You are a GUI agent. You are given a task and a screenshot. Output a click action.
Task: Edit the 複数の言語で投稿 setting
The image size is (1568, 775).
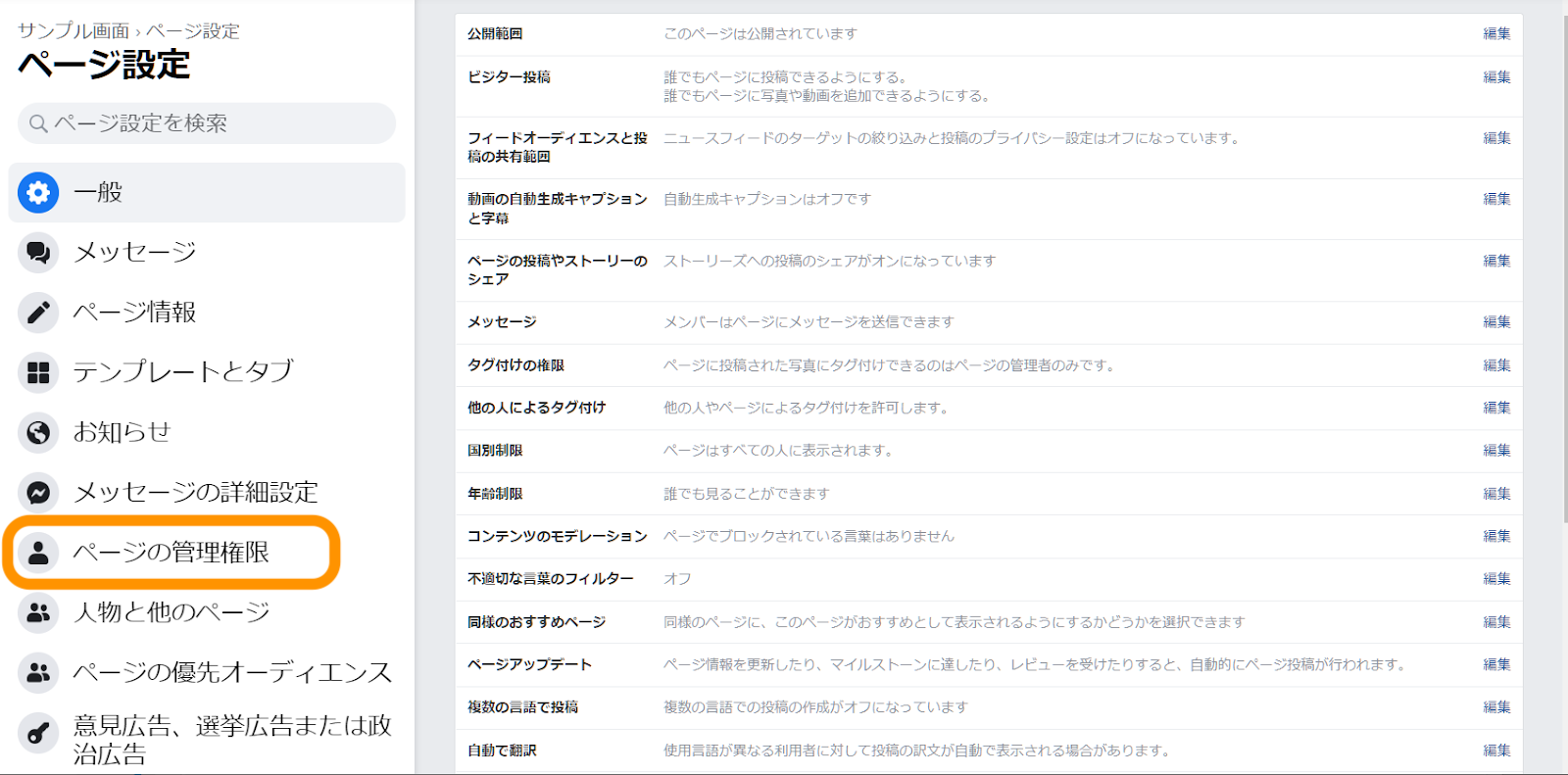point(1496,707)
